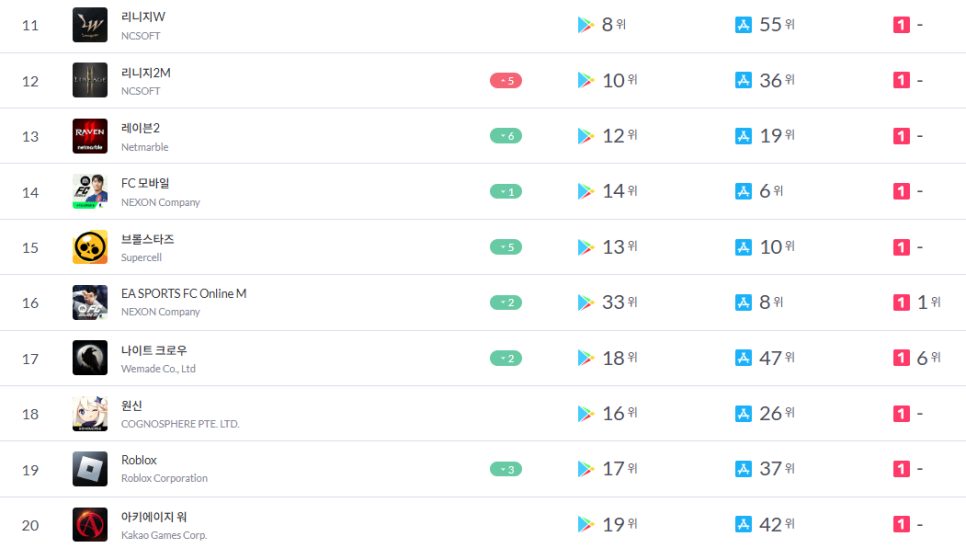Click App Store icon in 리니지W row
Image resolution: width=966 pixels, height=548 pixels.
point(744,25)
